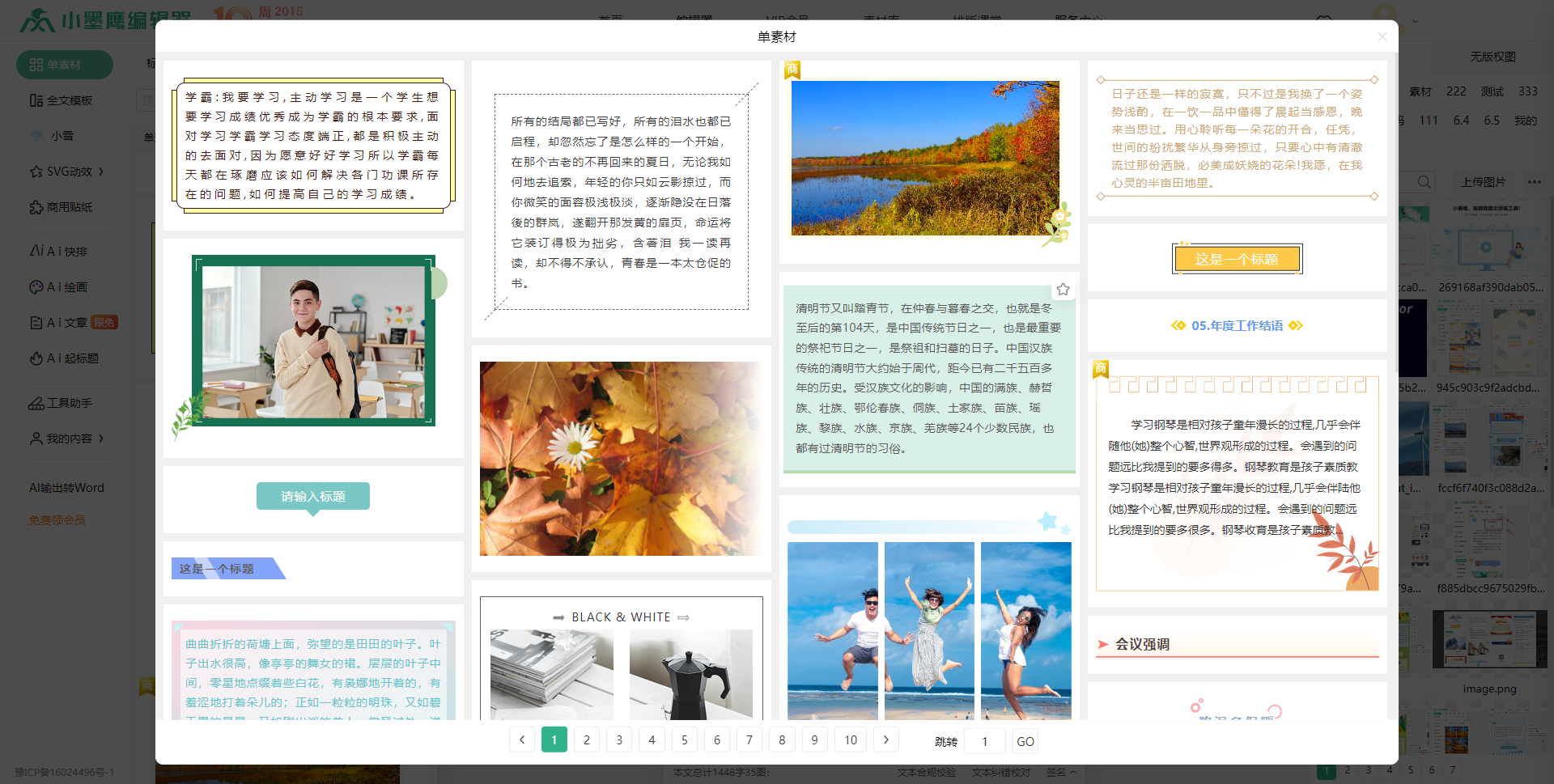1554x784 pixels.
Task: Click the 上传图片 button
Action: tap(1484, 182)
